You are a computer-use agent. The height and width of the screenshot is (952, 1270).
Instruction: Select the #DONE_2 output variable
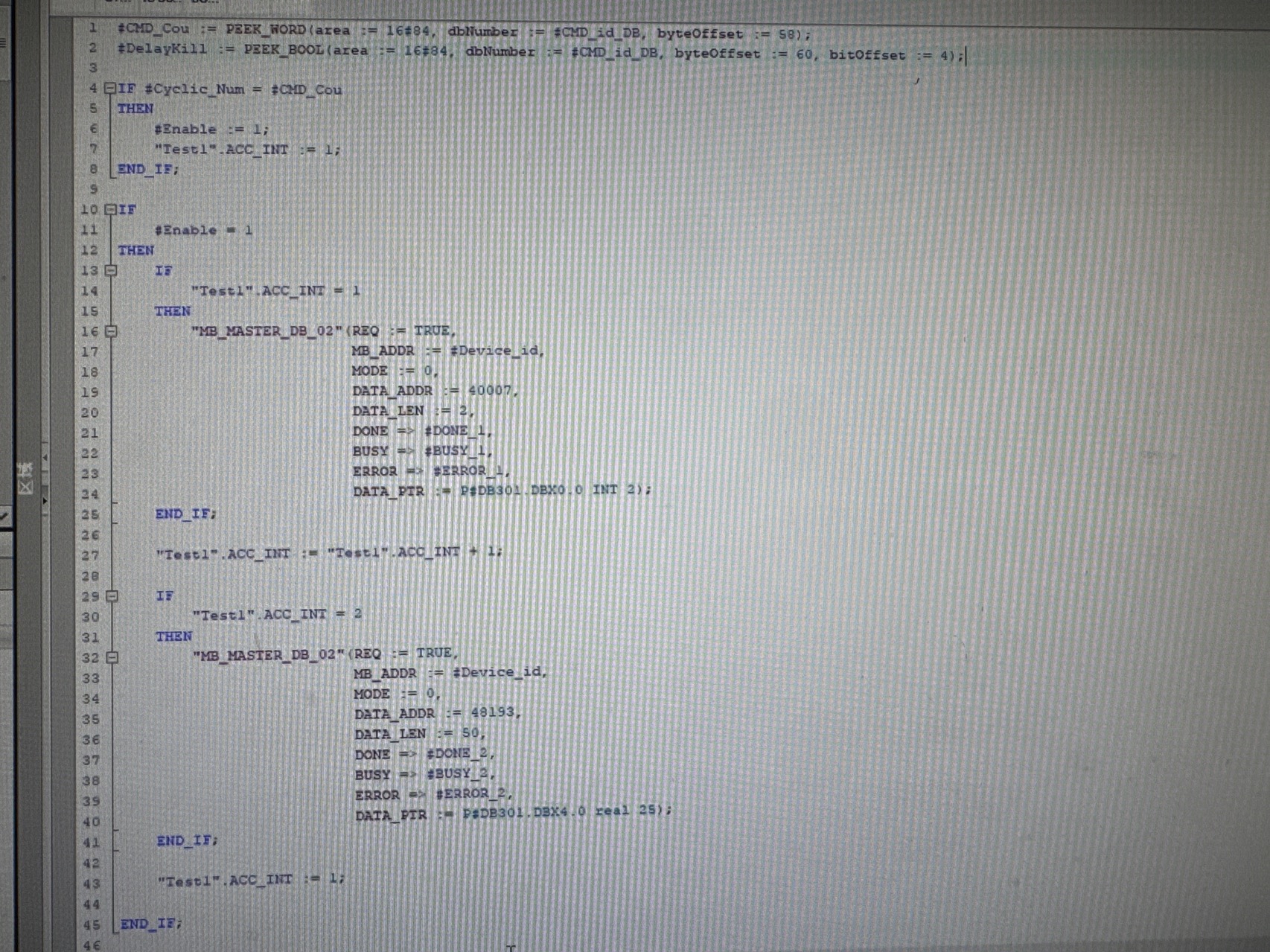tap(458, 754)
